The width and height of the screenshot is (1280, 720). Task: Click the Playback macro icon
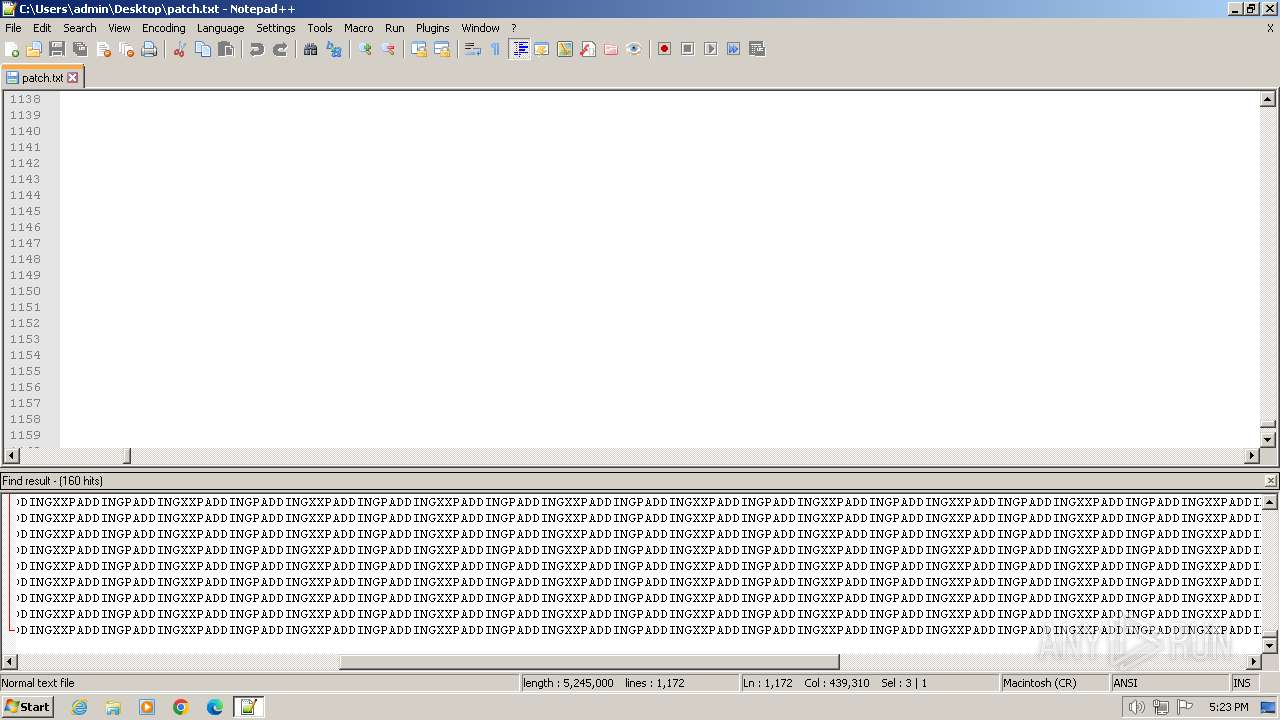click(x=710, y=49)
